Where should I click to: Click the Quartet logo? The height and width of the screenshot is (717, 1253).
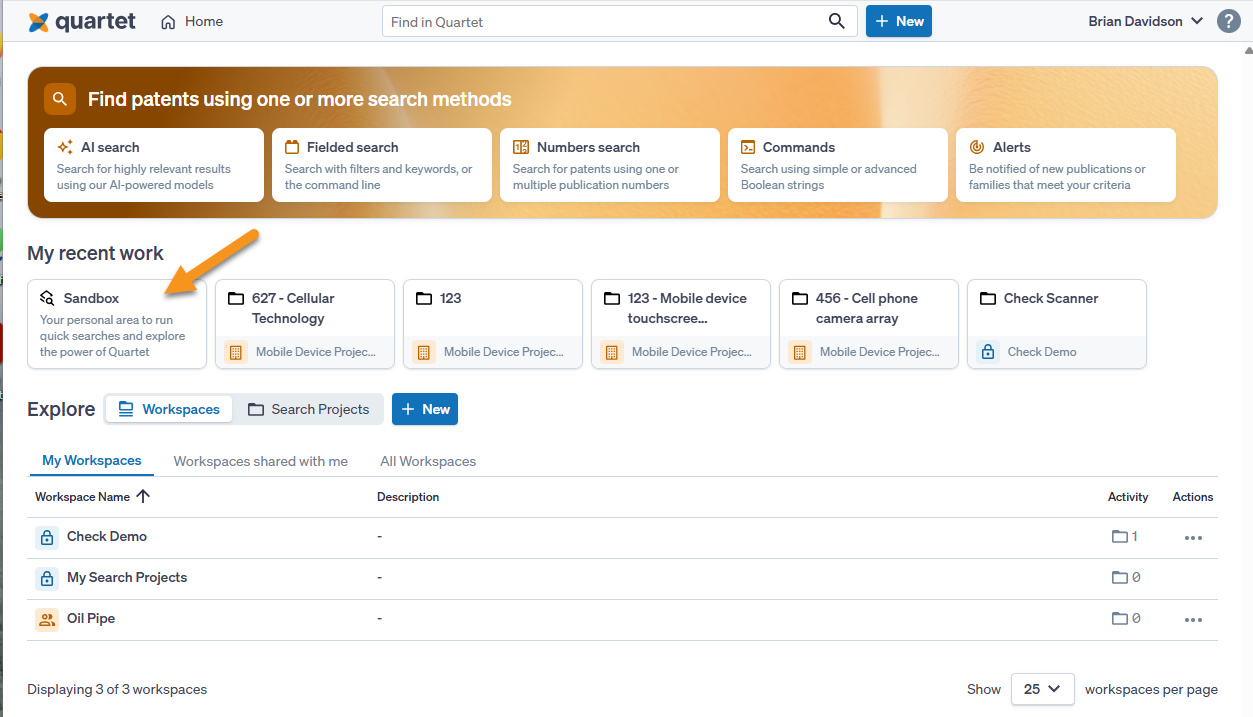(x=81, y=21)
